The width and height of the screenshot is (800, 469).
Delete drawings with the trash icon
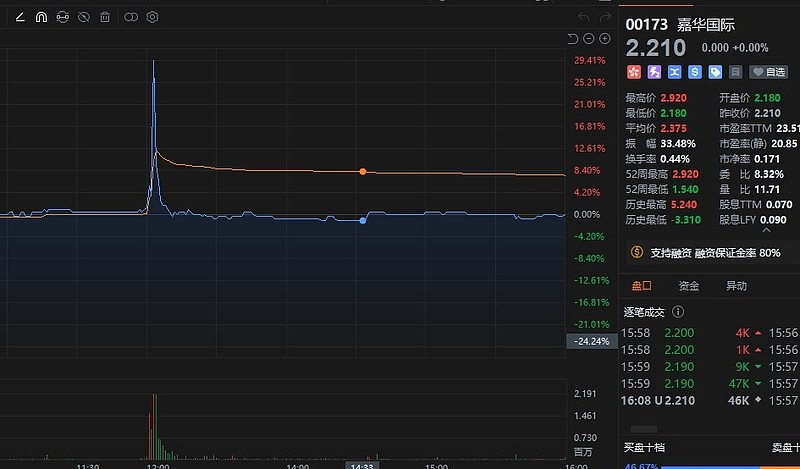105,17
